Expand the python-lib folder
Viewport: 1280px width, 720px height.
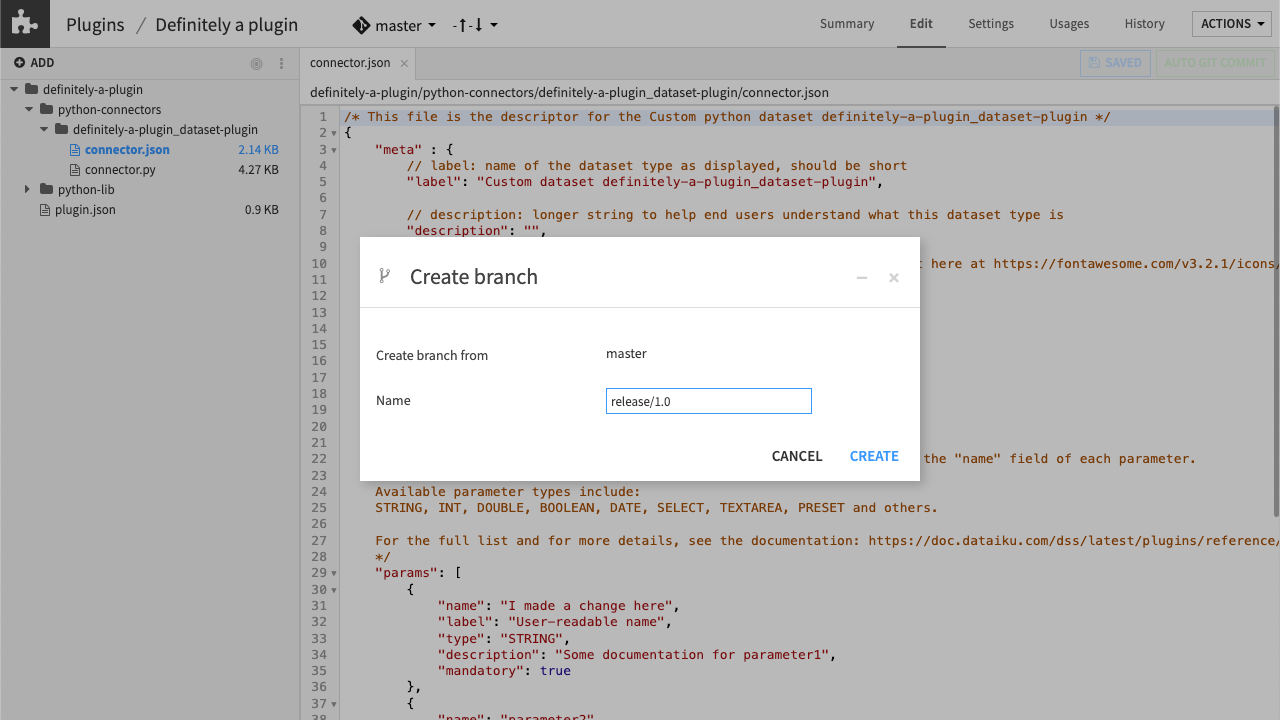29,190
